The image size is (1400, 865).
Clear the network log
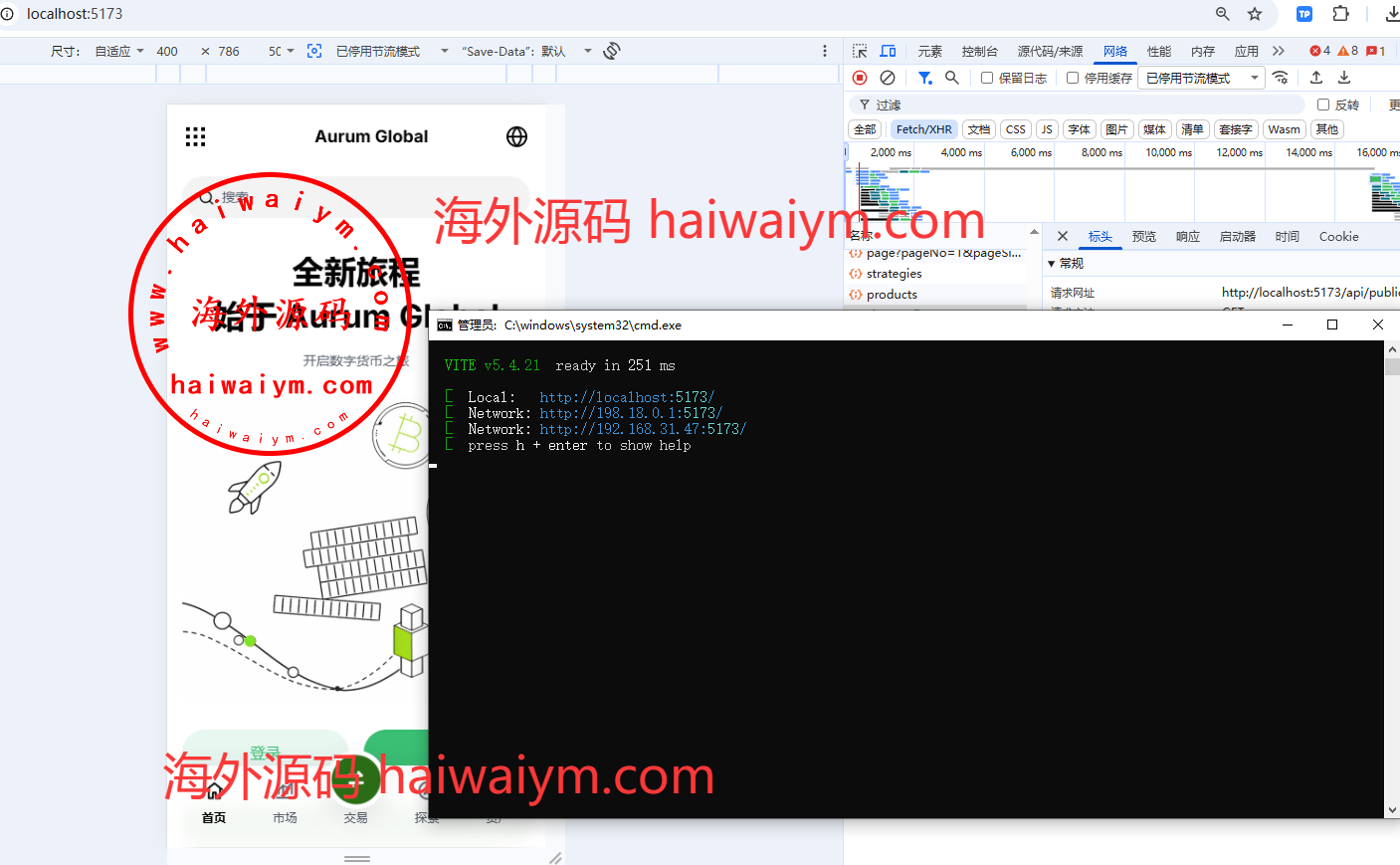pos(888,78)
